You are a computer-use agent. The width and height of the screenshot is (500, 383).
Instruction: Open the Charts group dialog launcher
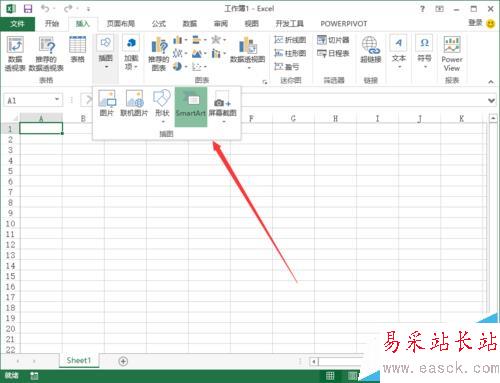(265, 82)
